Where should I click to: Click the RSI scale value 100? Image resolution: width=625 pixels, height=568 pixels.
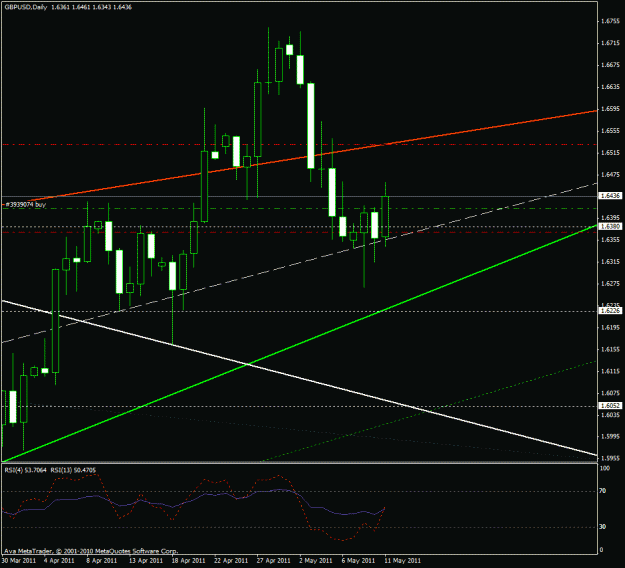coord(605,468)
